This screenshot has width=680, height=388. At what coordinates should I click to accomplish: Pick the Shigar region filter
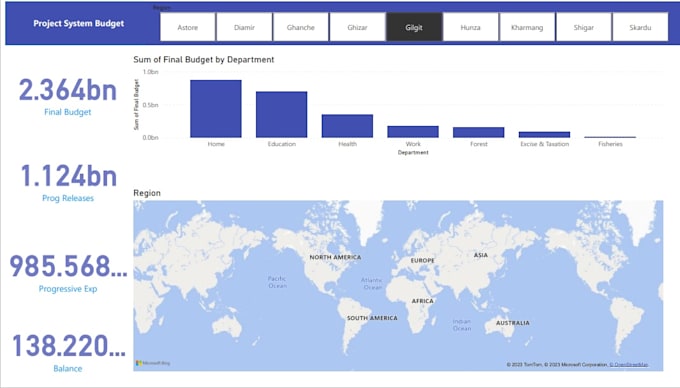[584, 27]
